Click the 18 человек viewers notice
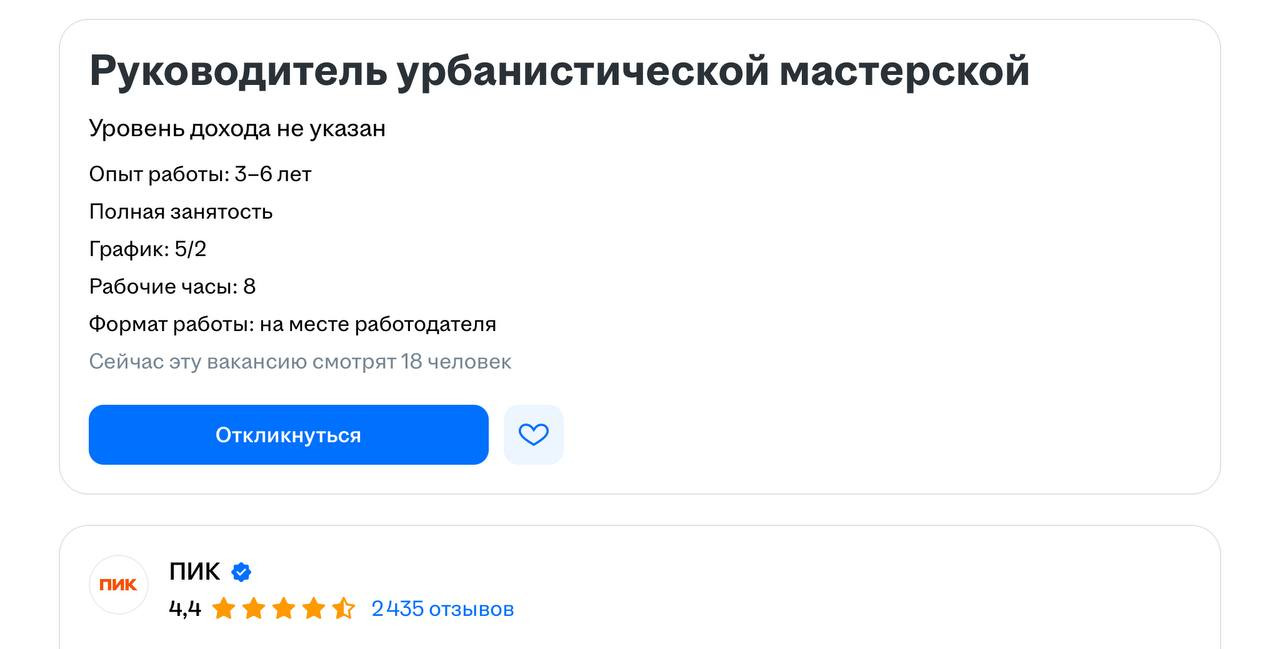 [300, 361]
